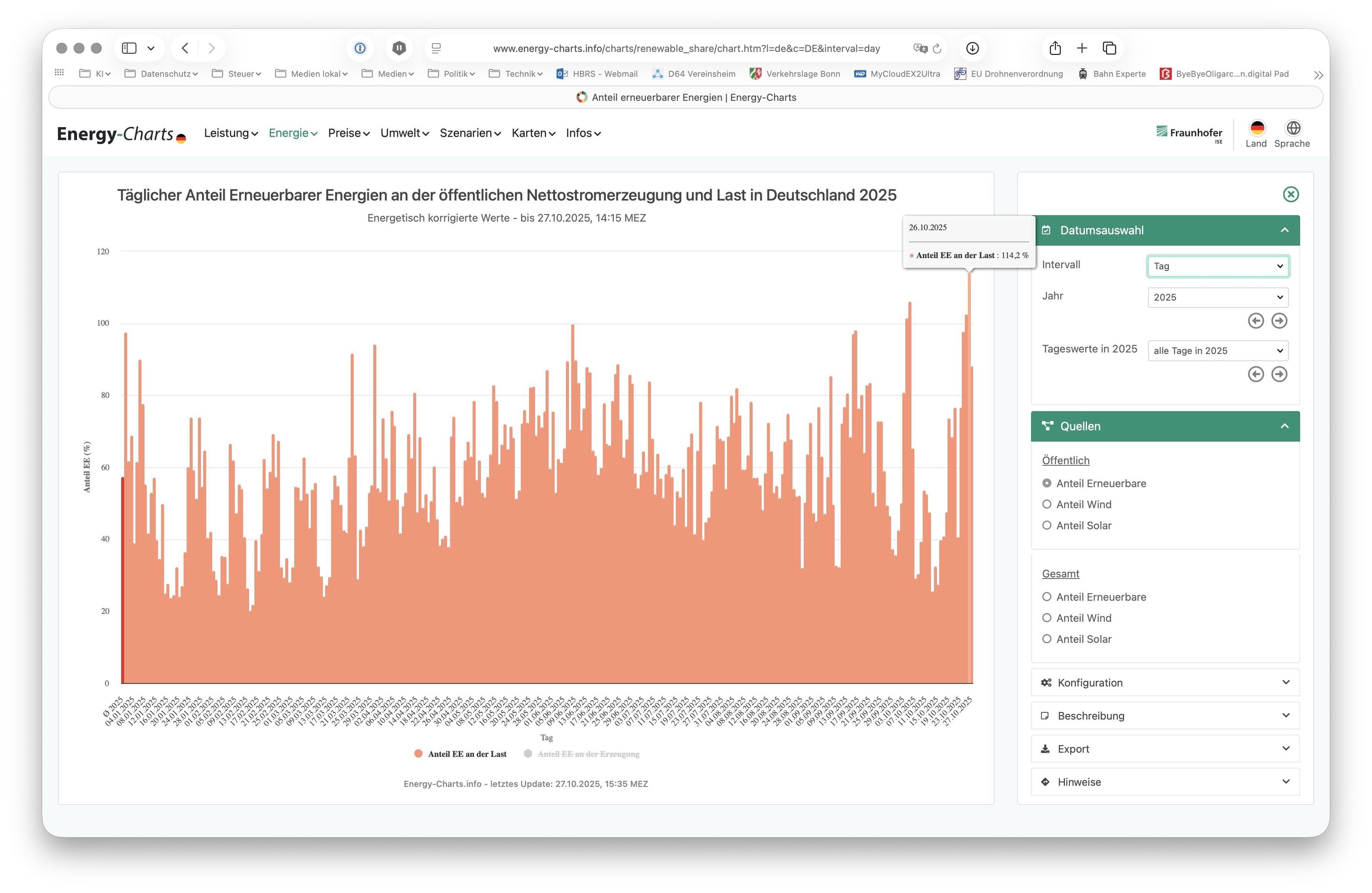The image size is (1372, 893).
Task: Open the Intervall dropdown set to Tag
Action: pos(1217,266)
